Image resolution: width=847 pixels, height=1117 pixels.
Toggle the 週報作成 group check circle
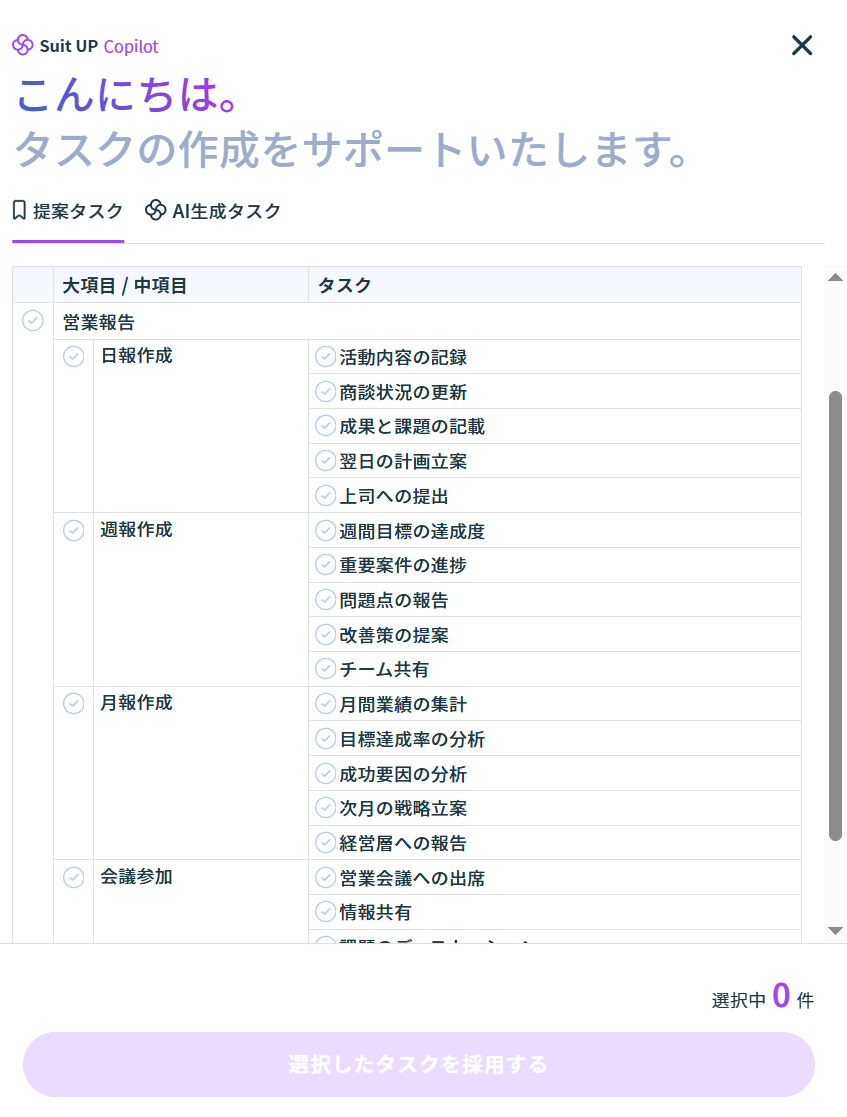(74, 530)
